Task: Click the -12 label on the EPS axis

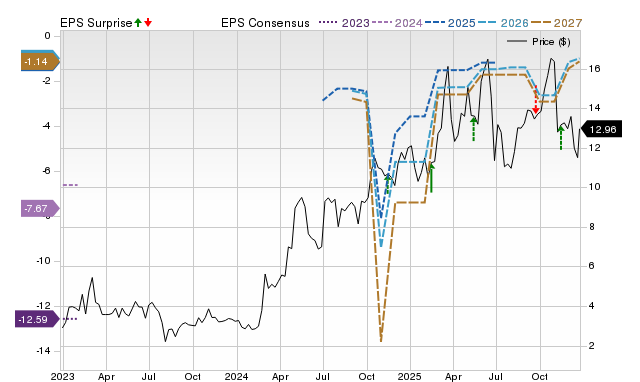Action: (x=43, y=306)
